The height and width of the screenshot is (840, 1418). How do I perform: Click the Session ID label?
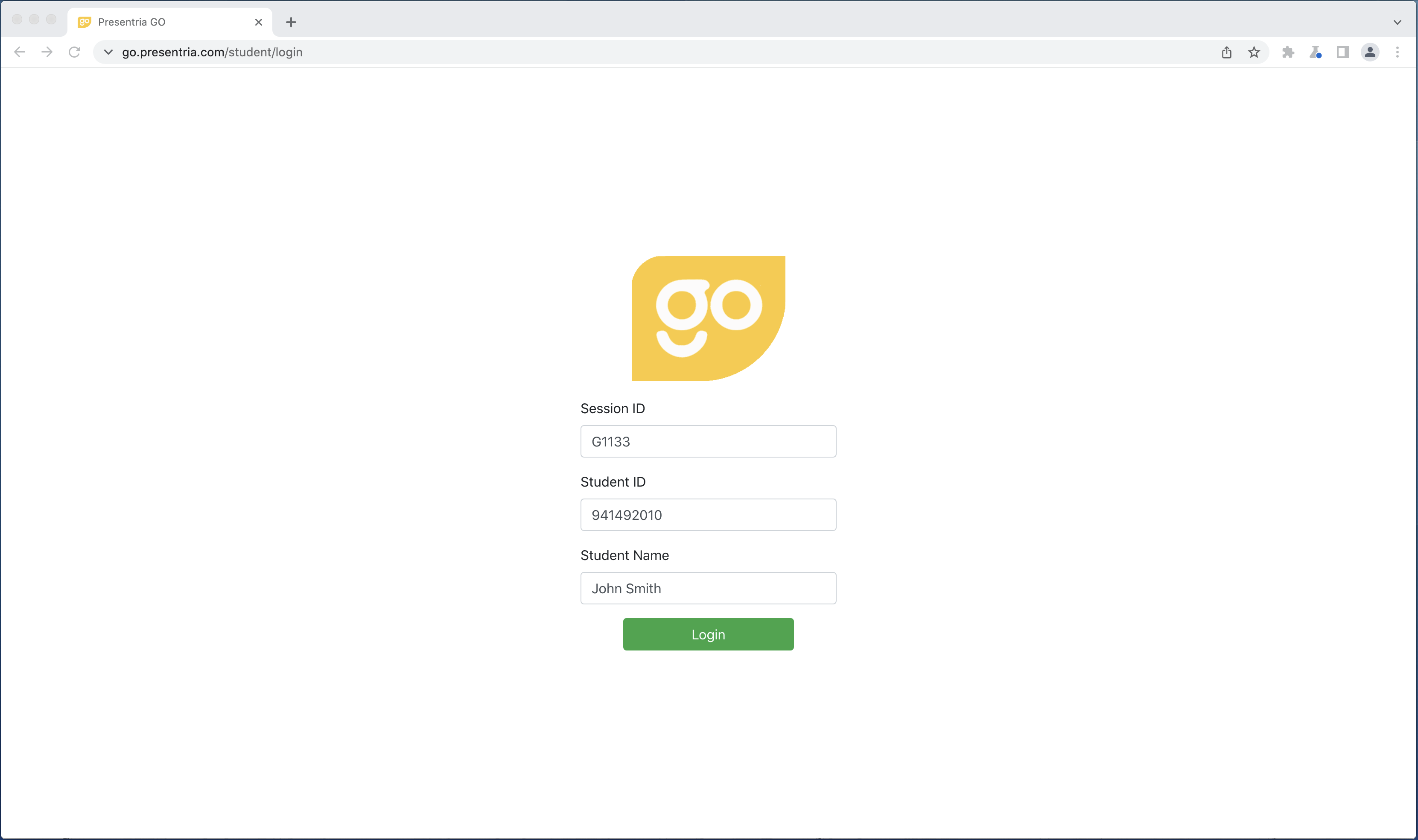[613, 408]
